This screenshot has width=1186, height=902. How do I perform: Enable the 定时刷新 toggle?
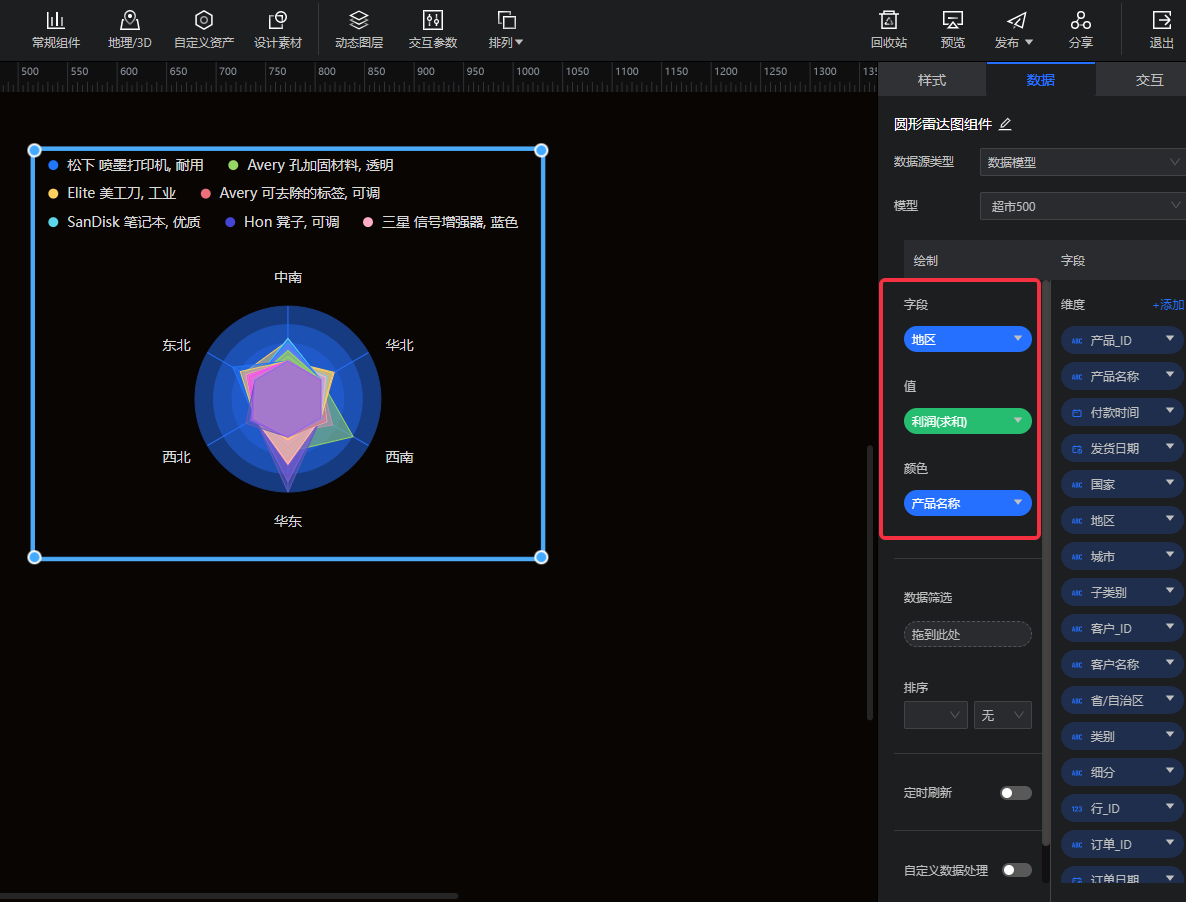pyautogui.click(x=1016, y=793)
